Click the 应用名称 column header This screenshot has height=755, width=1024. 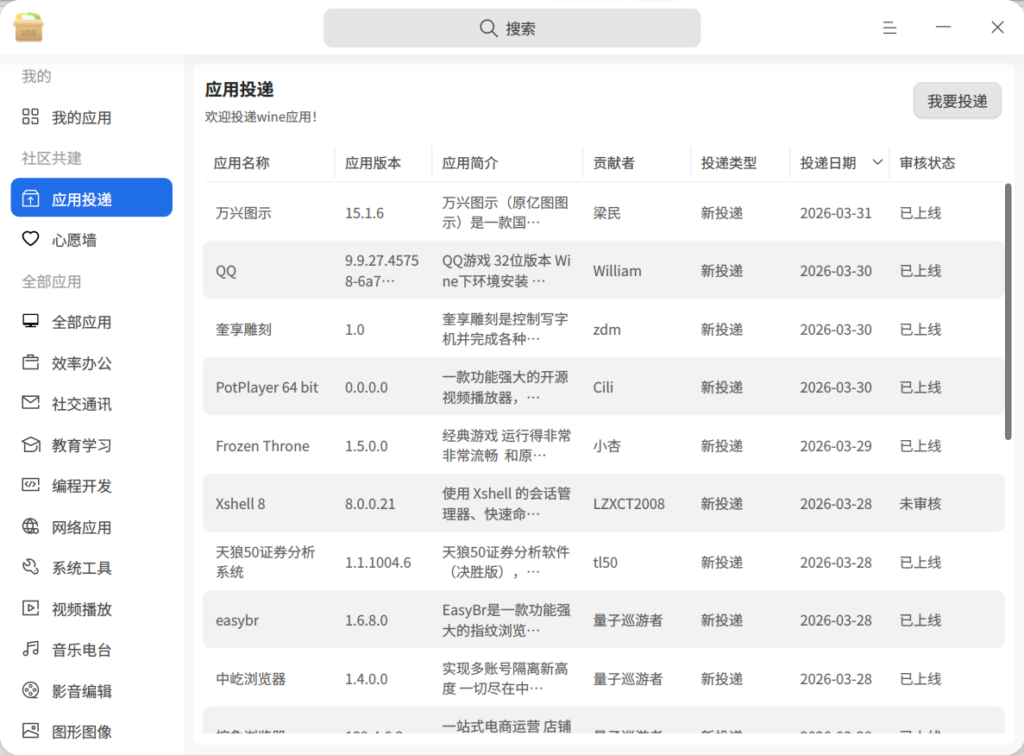(x=242, y=163)
